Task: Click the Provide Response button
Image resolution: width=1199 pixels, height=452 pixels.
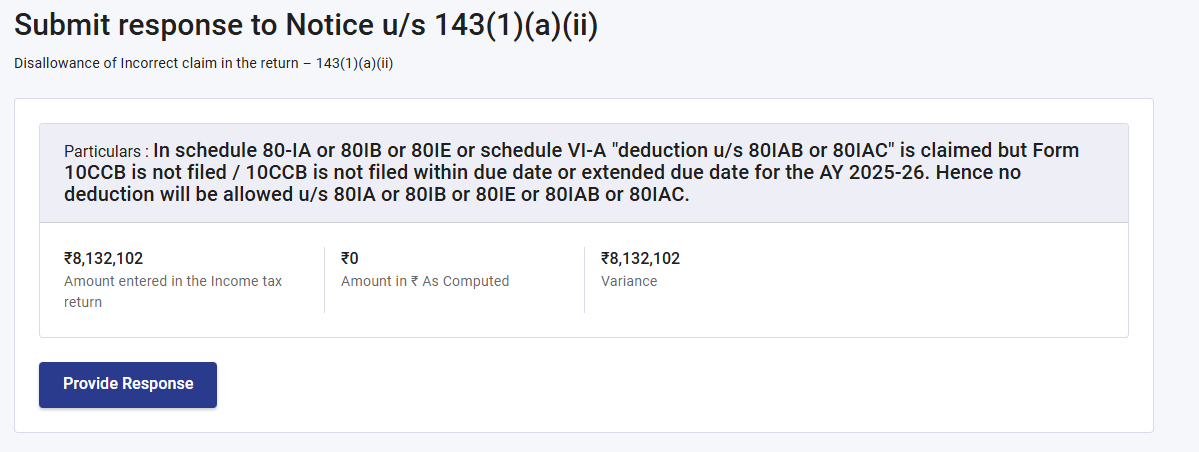Action: click(128, 384)
